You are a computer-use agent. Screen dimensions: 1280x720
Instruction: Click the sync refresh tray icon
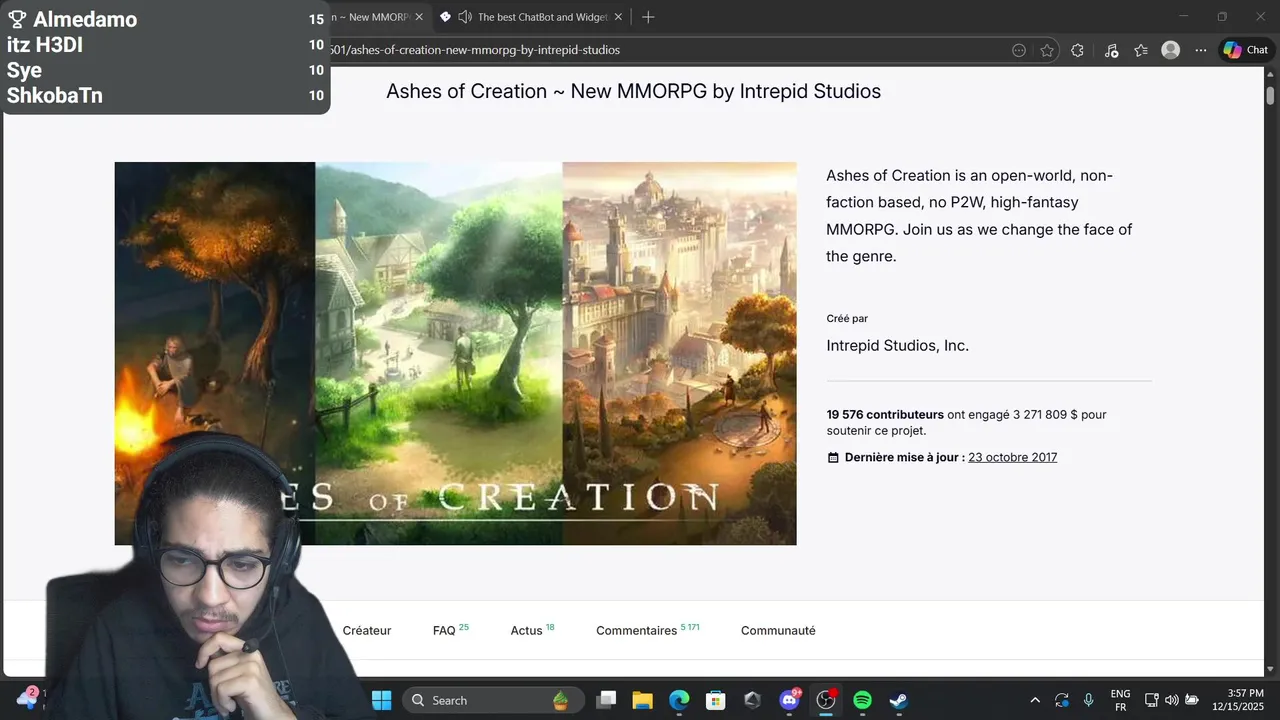tap(1062, 700)
